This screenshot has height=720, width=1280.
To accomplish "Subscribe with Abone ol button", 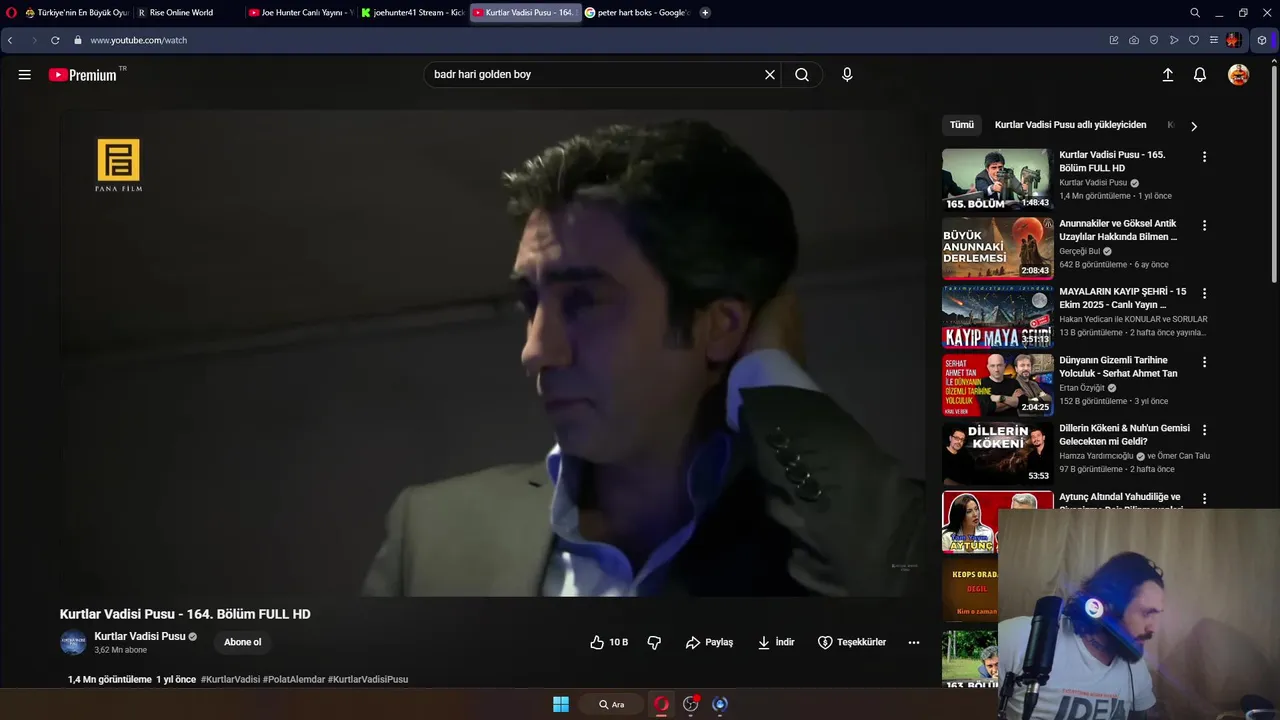I will (242, 642).
